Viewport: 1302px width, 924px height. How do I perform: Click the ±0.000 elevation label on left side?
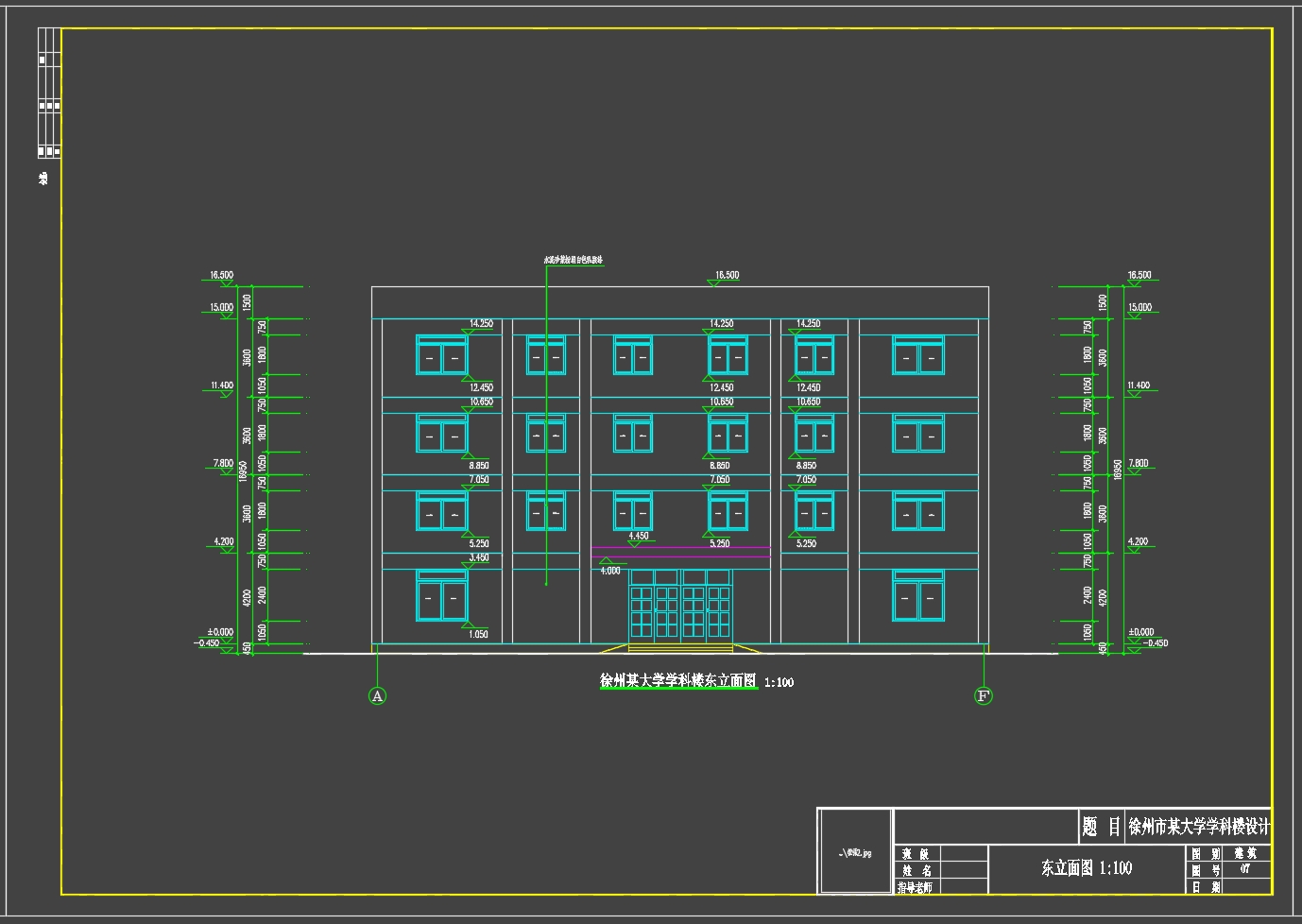click(220, 632)
